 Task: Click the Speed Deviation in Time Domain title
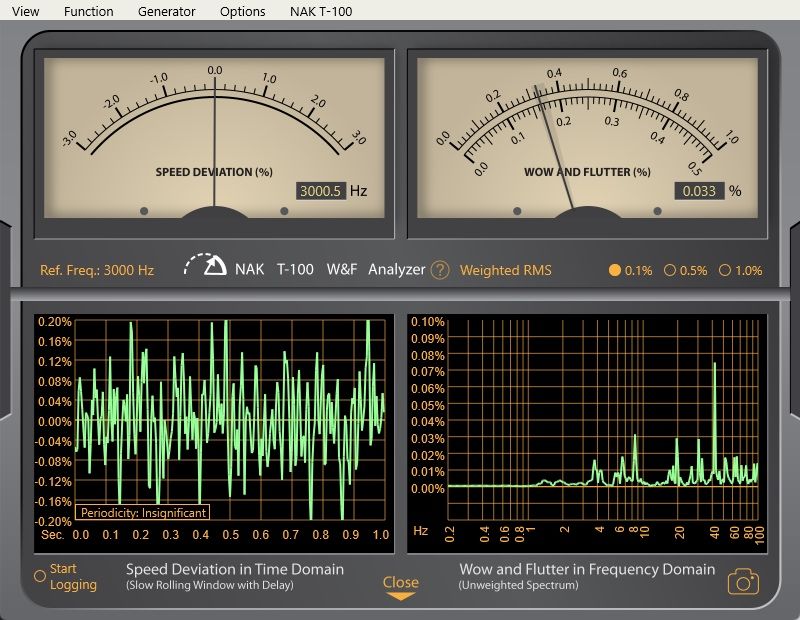[x=235, y=569]
